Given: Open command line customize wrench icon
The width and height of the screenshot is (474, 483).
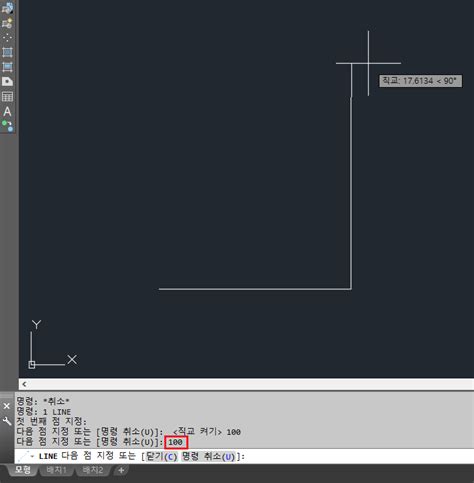Looking at the screenshot, I should 7,421.
